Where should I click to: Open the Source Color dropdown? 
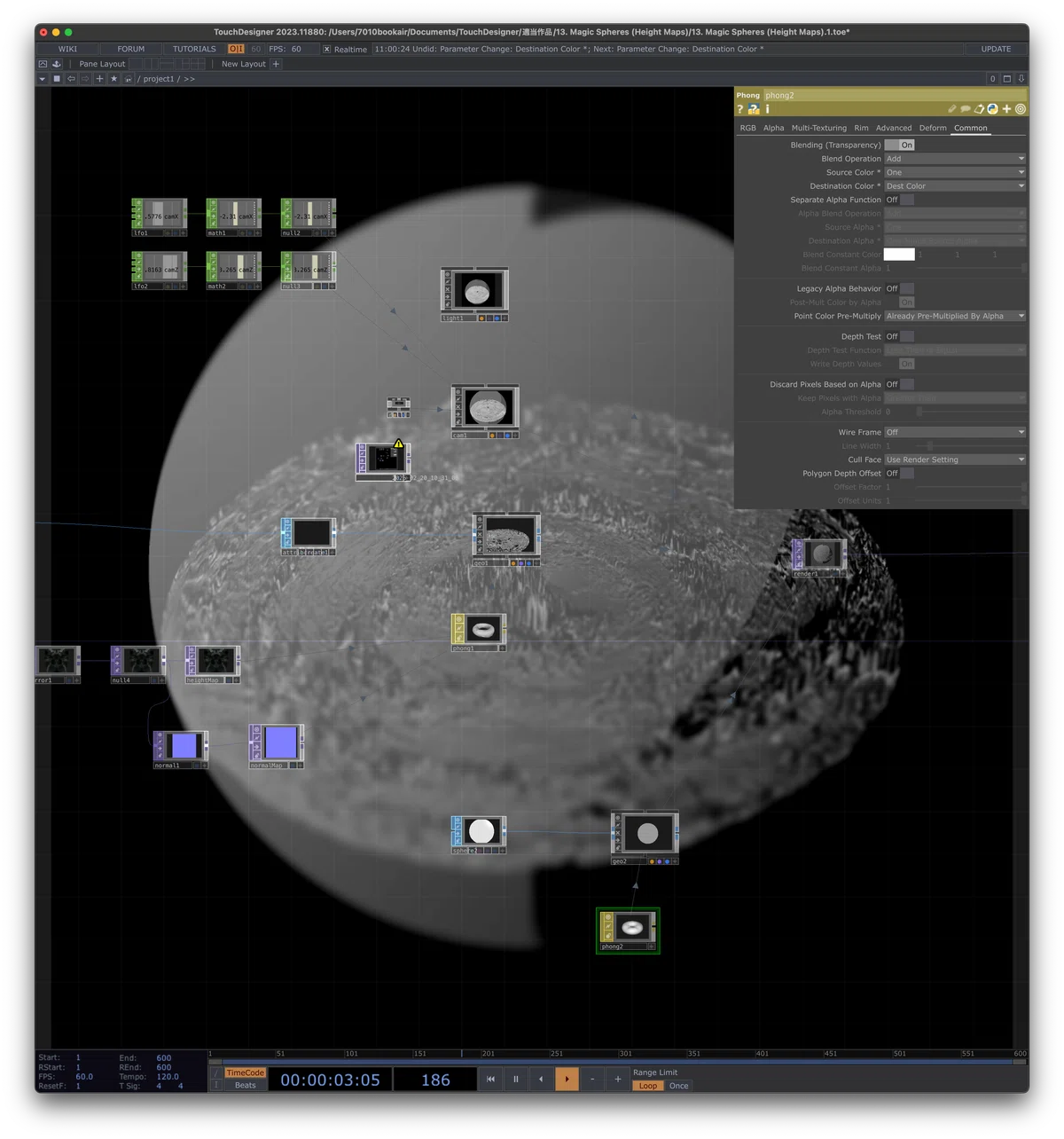point(955,172)
